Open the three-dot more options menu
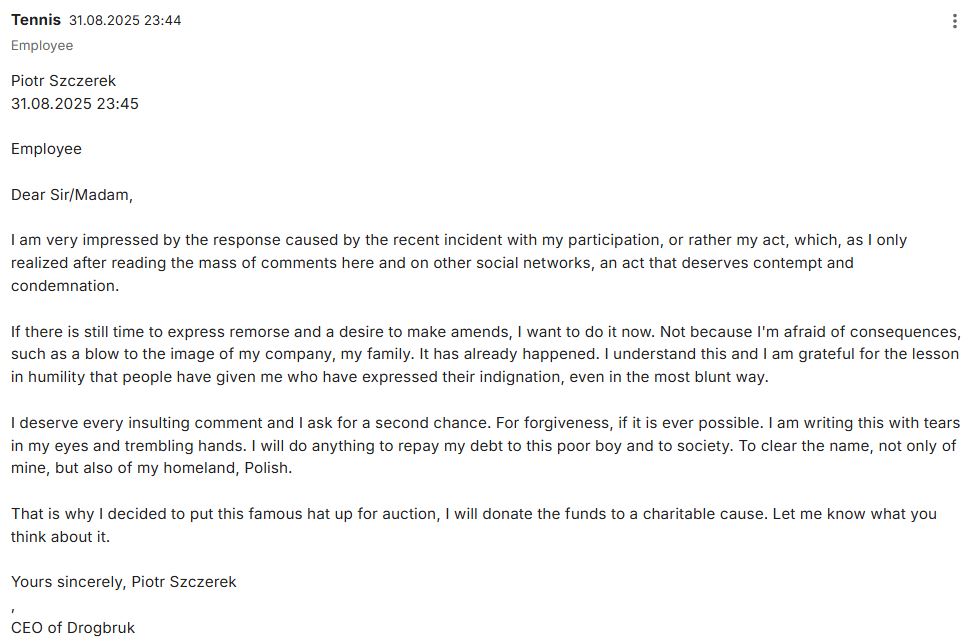The width and height of the screenshot is (975, 644). point(954,21)
